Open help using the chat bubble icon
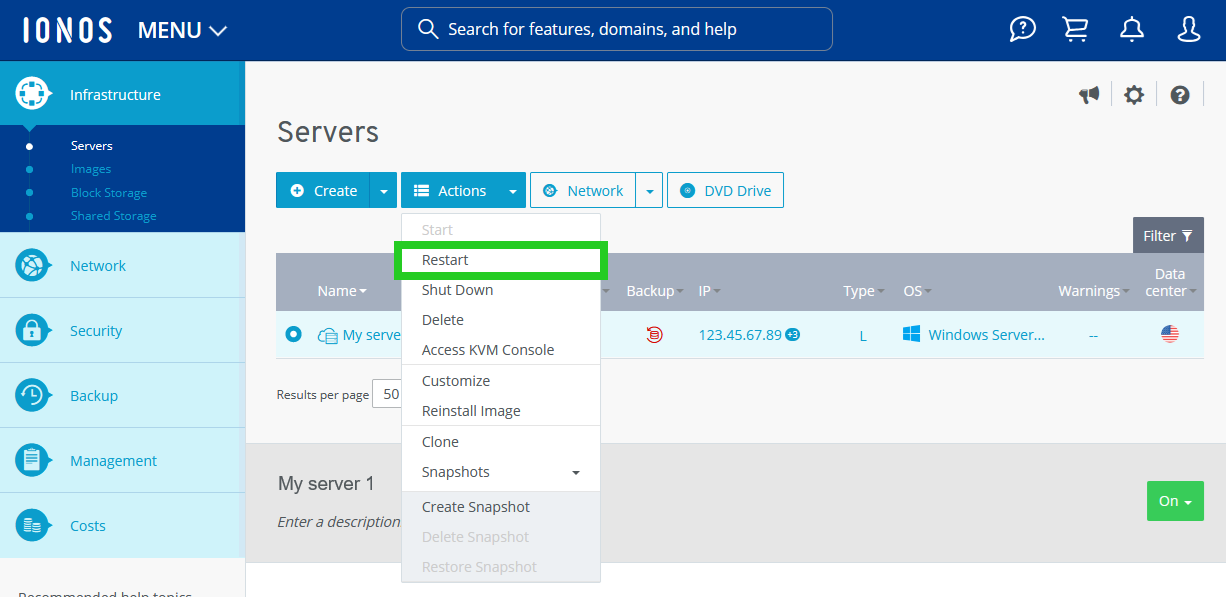Image resolution: width=1226 pixels, height=597 pixels. tap(1022, 29)
